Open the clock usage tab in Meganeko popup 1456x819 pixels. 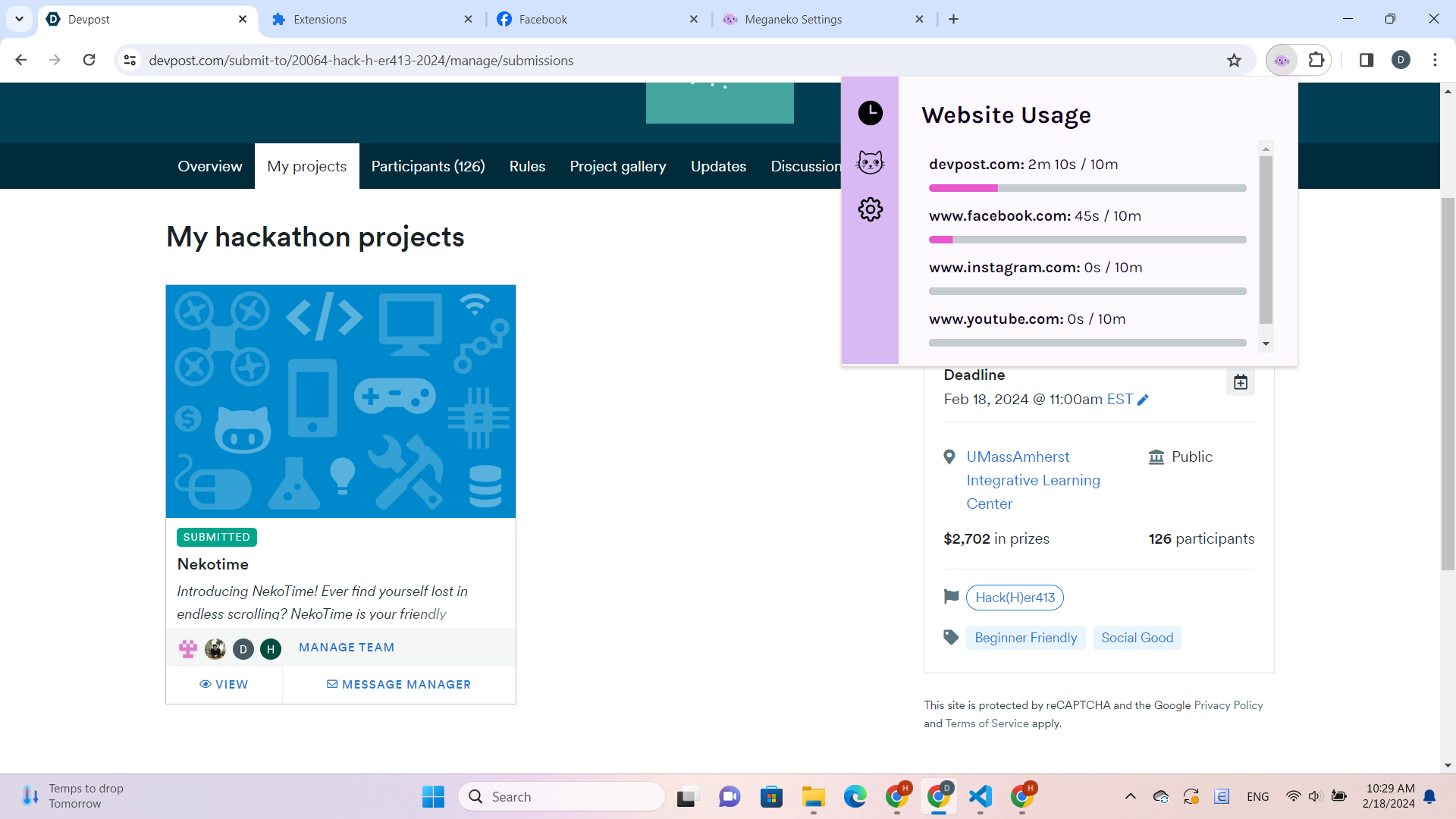point(870,114)
